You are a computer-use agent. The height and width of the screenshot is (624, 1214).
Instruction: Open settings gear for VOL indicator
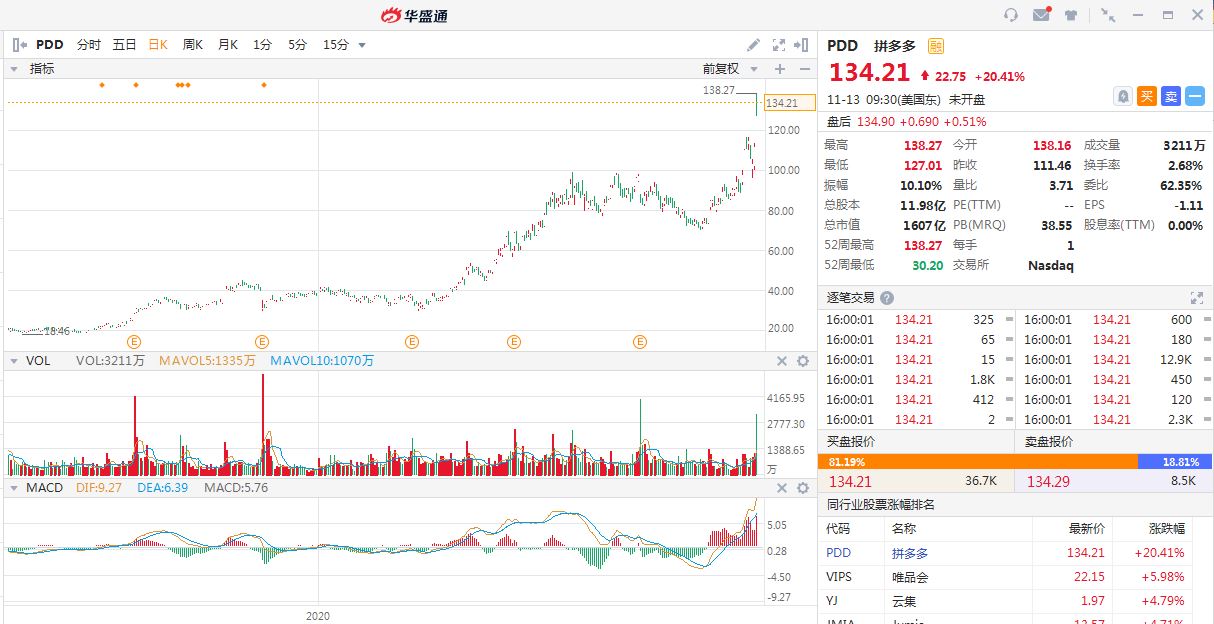(x=802, y=361)
